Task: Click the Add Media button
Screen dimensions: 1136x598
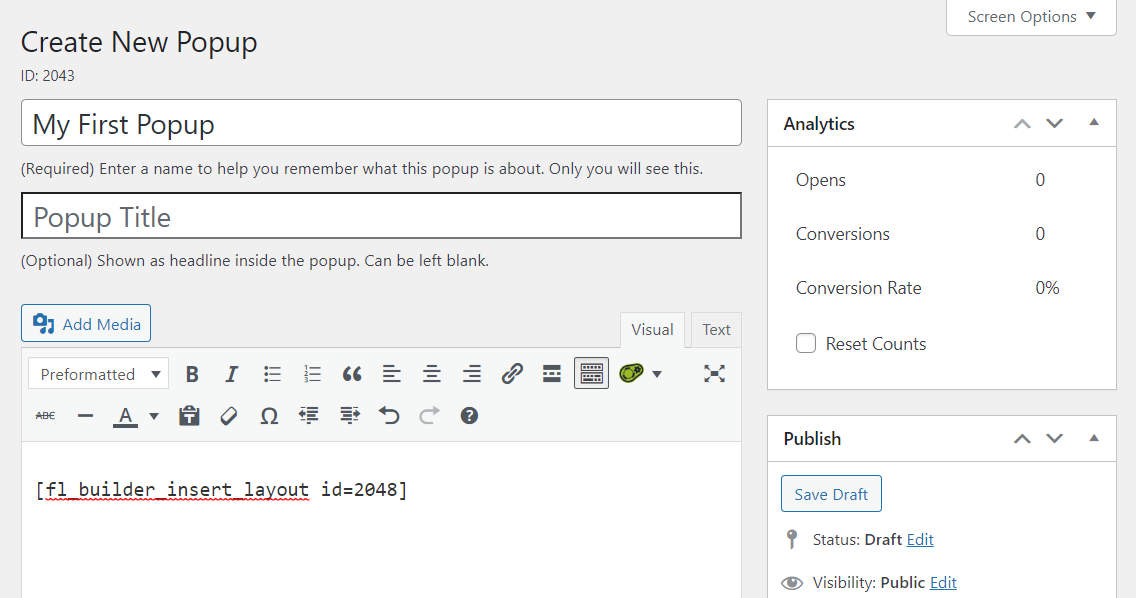Action: [86, 323]
